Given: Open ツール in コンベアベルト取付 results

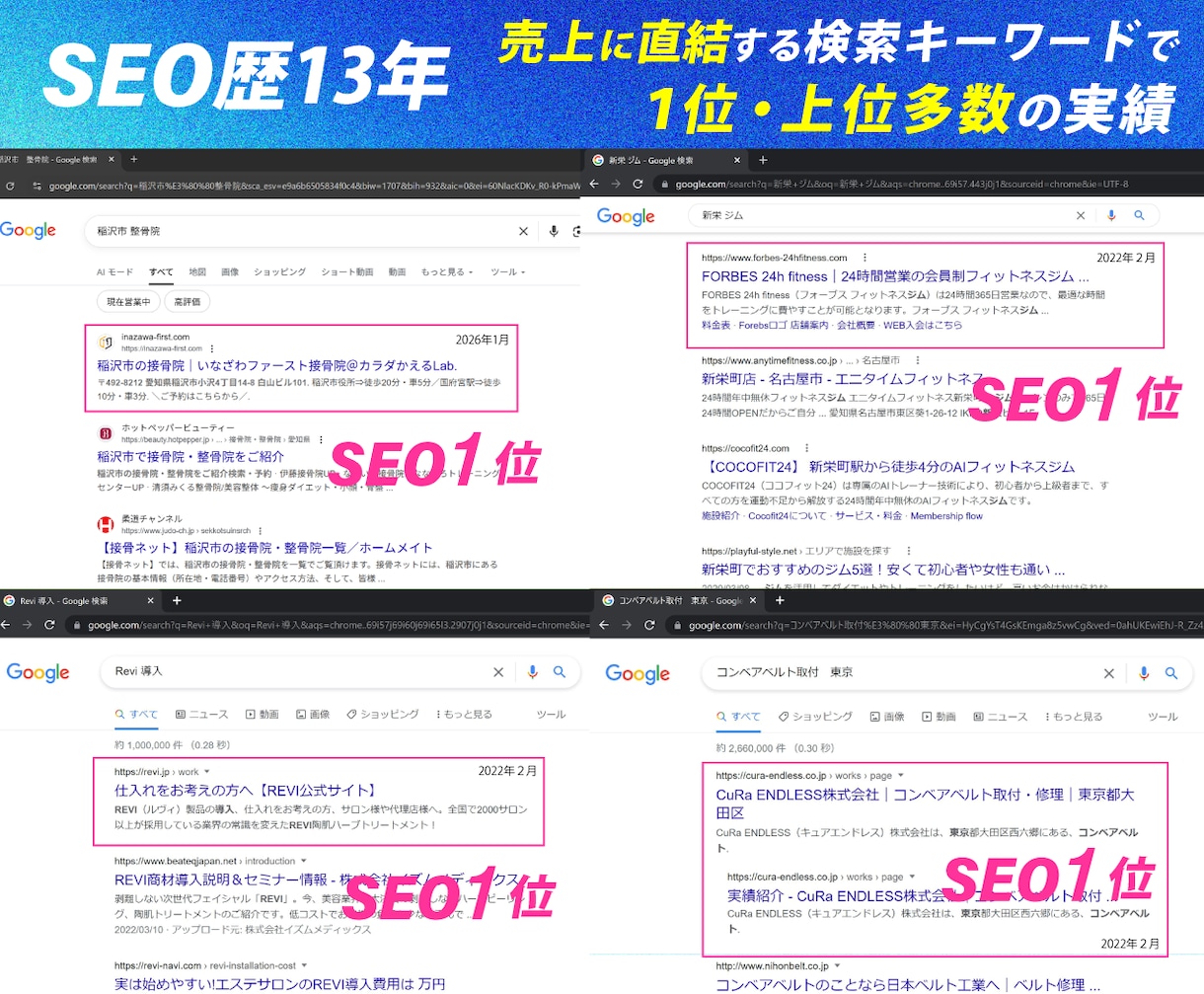Looking at the screenshot, I should coord(1163,717).
